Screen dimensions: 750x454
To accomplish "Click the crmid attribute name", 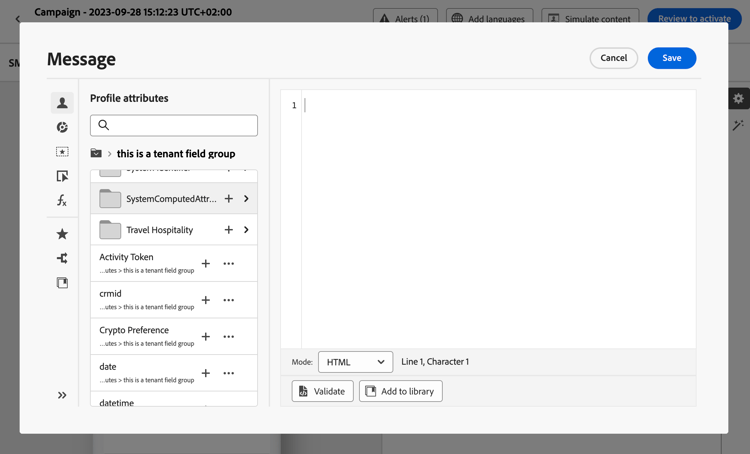I will [x=110, y=294].
